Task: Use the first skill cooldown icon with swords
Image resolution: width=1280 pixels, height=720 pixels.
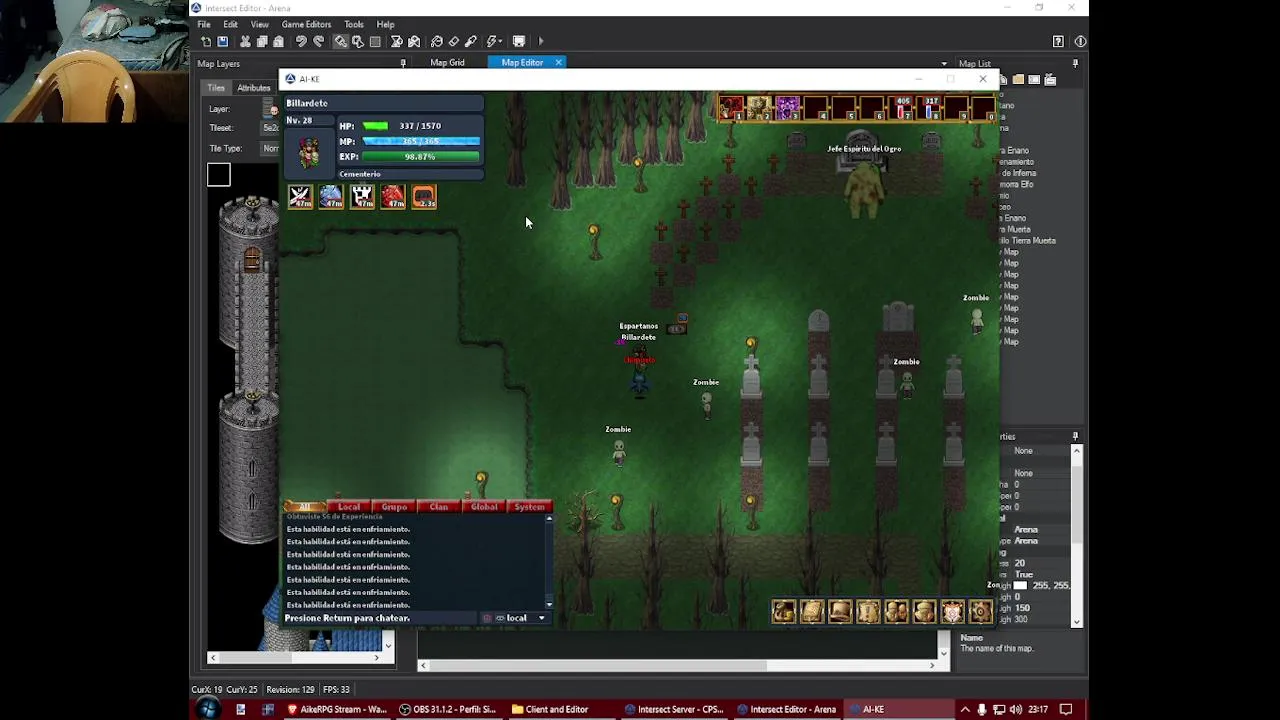Action: pos(300,197)
